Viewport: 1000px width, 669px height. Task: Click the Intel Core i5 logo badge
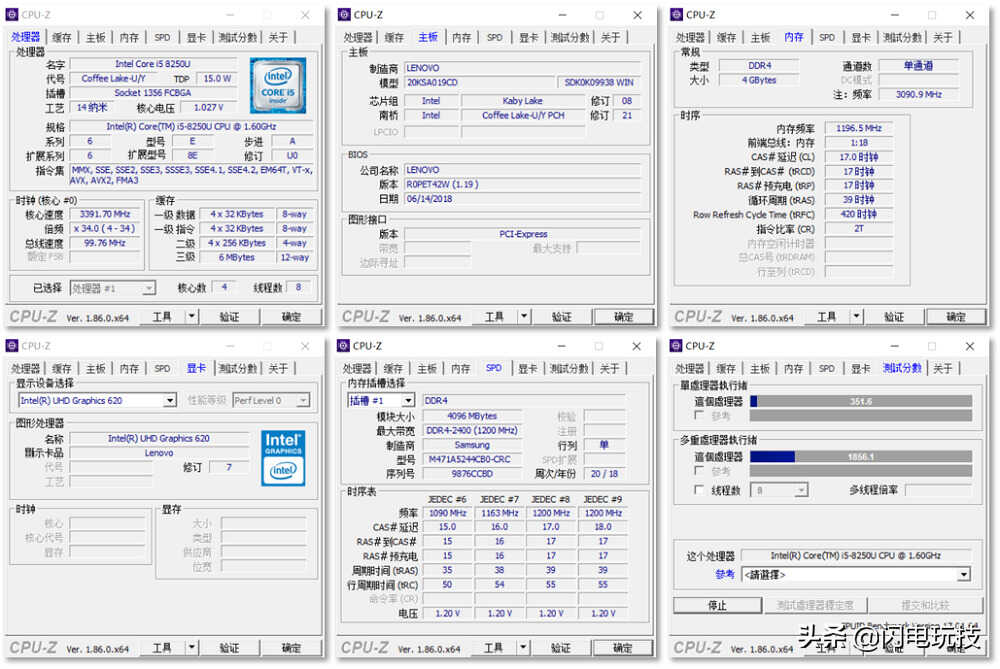tap(278, 86)
